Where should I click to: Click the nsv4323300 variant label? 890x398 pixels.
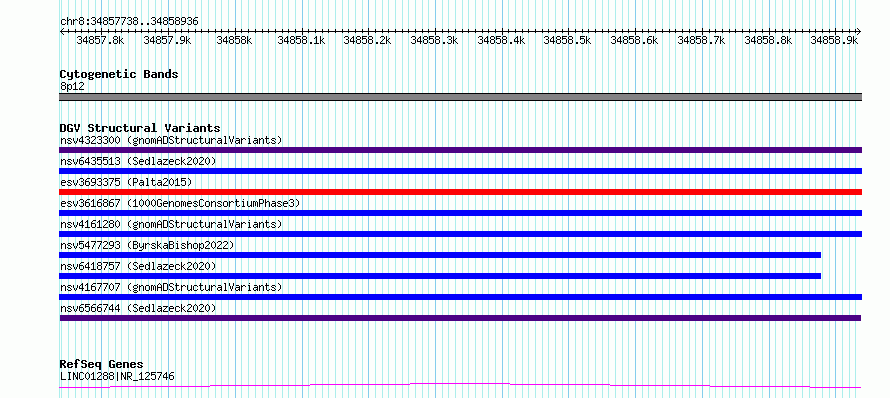tap(171, 140)
